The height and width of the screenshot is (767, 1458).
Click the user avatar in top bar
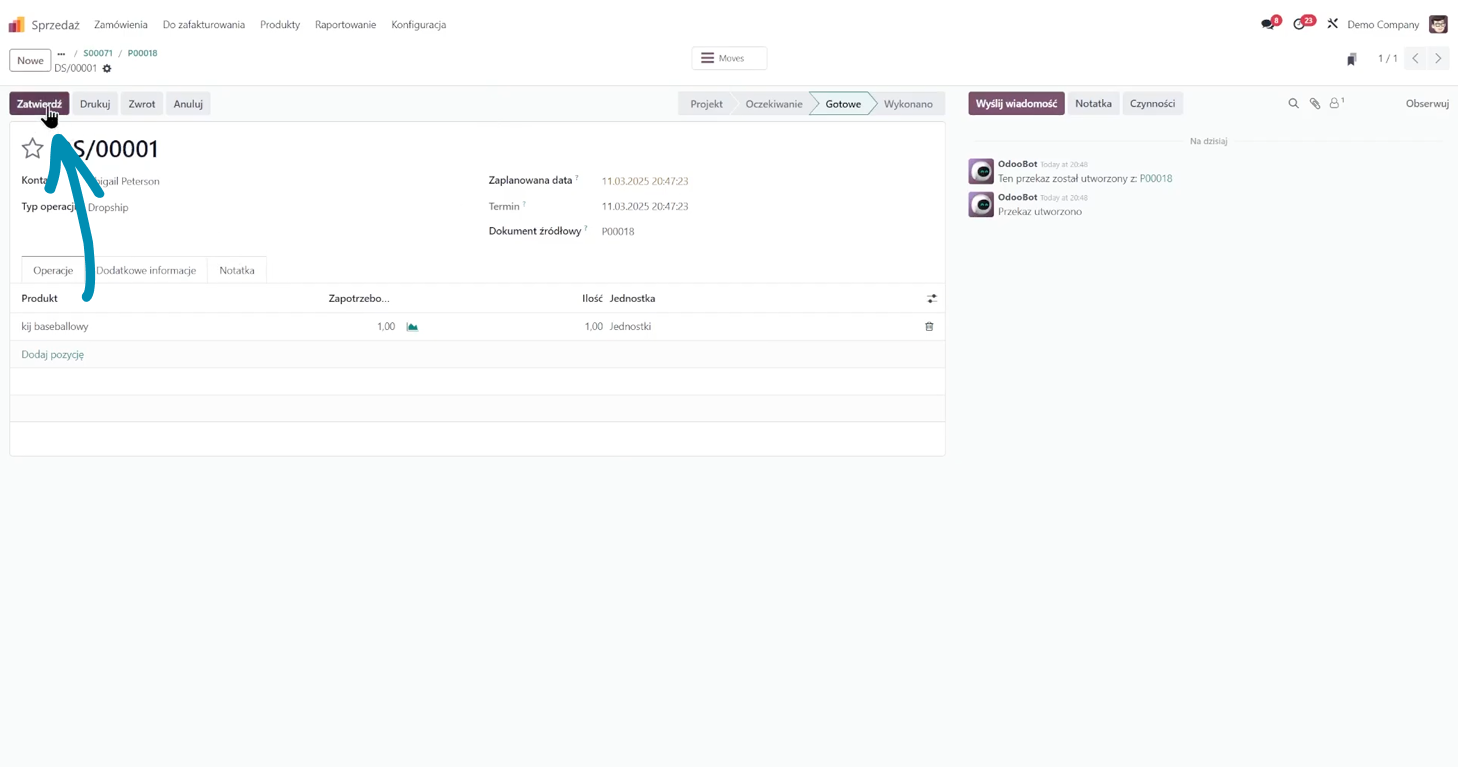(1438, 24)
